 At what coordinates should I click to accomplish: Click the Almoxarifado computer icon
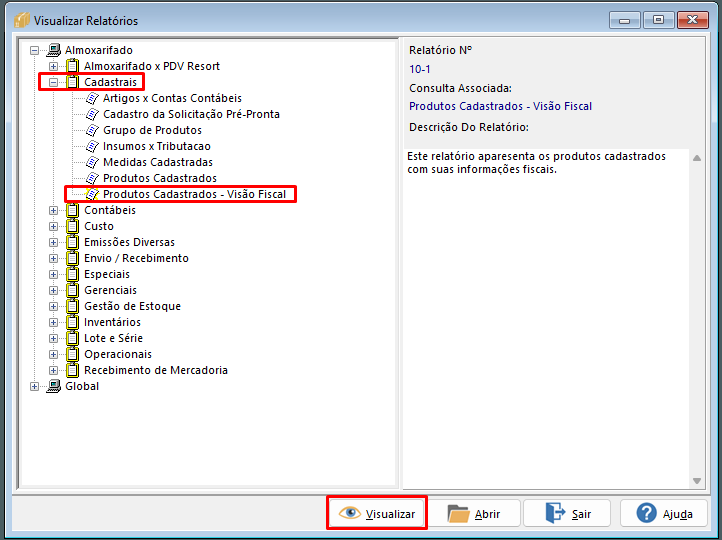53,50
